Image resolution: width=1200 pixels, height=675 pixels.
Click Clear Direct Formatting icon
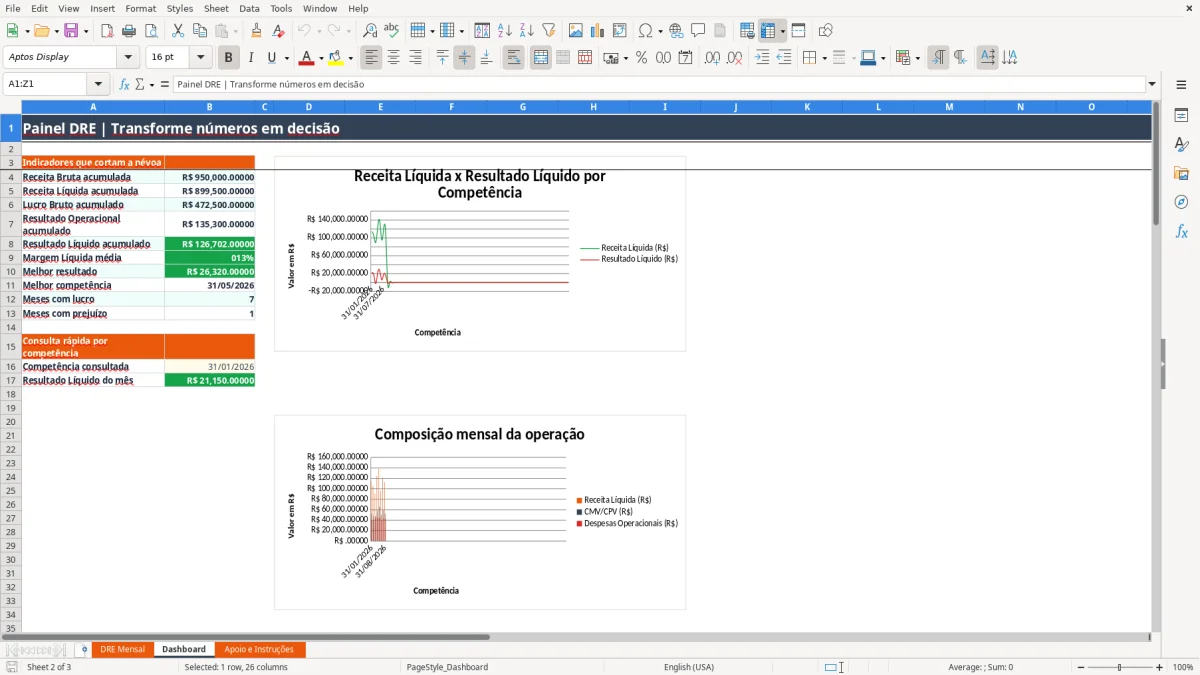[278, 31]
